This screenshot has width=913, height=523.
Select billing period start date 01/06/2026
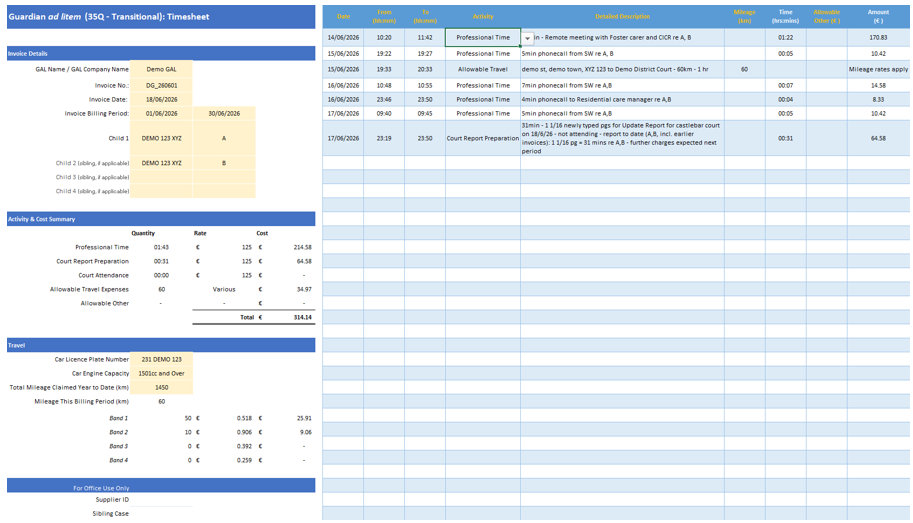click(x=161, y=114)
